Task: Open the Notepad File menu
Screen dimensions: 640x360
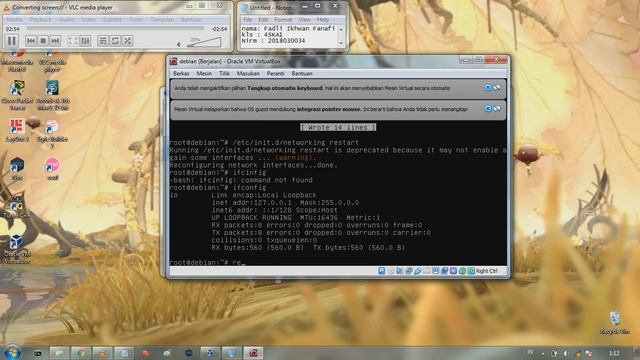Action: (x=248, y=20)
